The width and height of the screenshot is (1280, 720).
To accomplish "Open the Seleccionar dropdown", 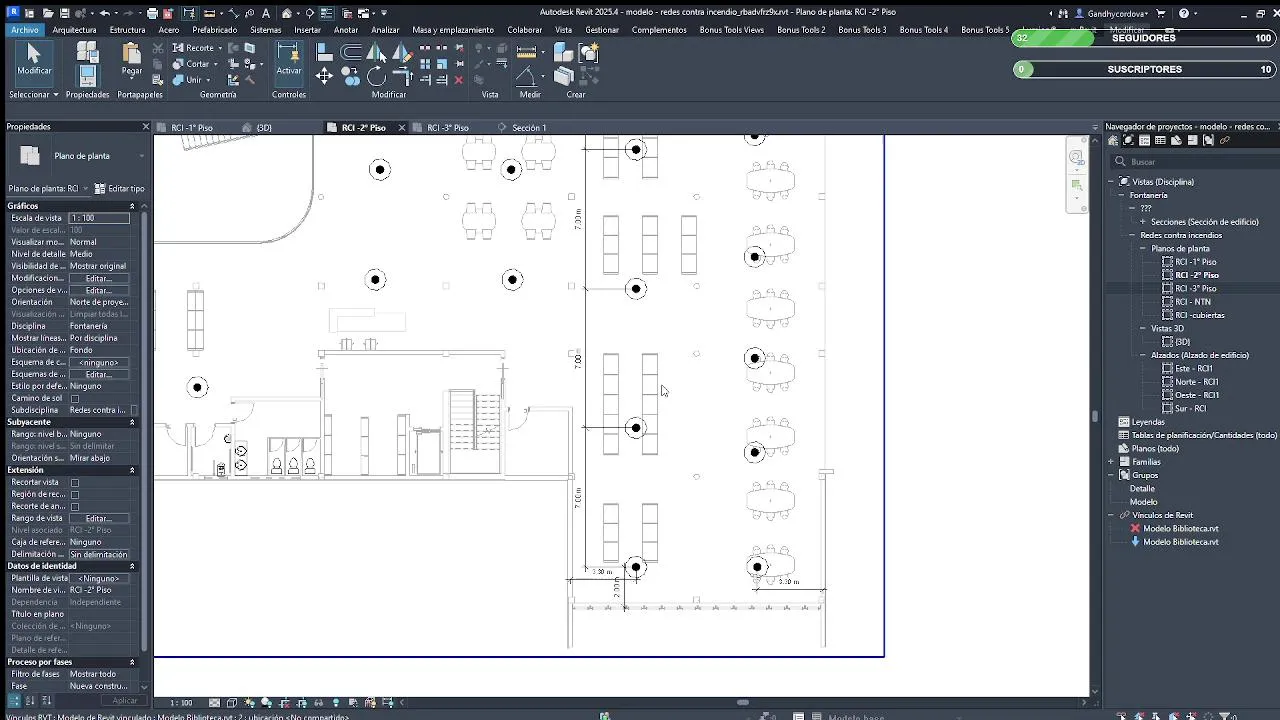I will tap(33, 95).
